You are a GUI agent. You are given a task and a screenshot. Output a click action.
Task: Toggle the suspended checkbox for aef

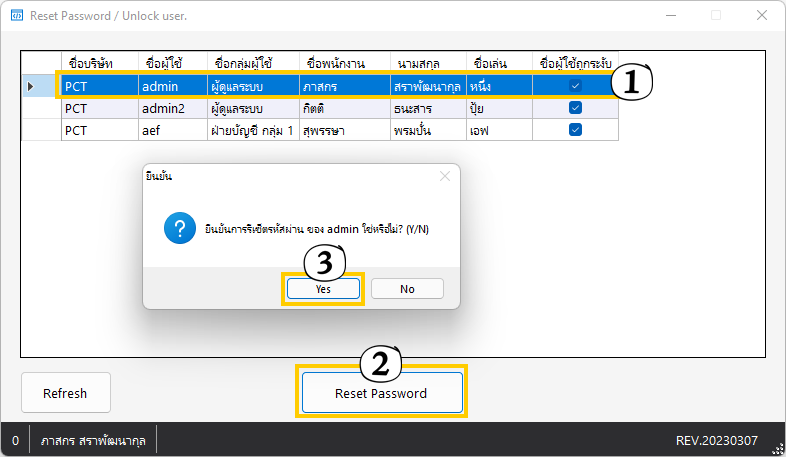(x=575, y=130)
